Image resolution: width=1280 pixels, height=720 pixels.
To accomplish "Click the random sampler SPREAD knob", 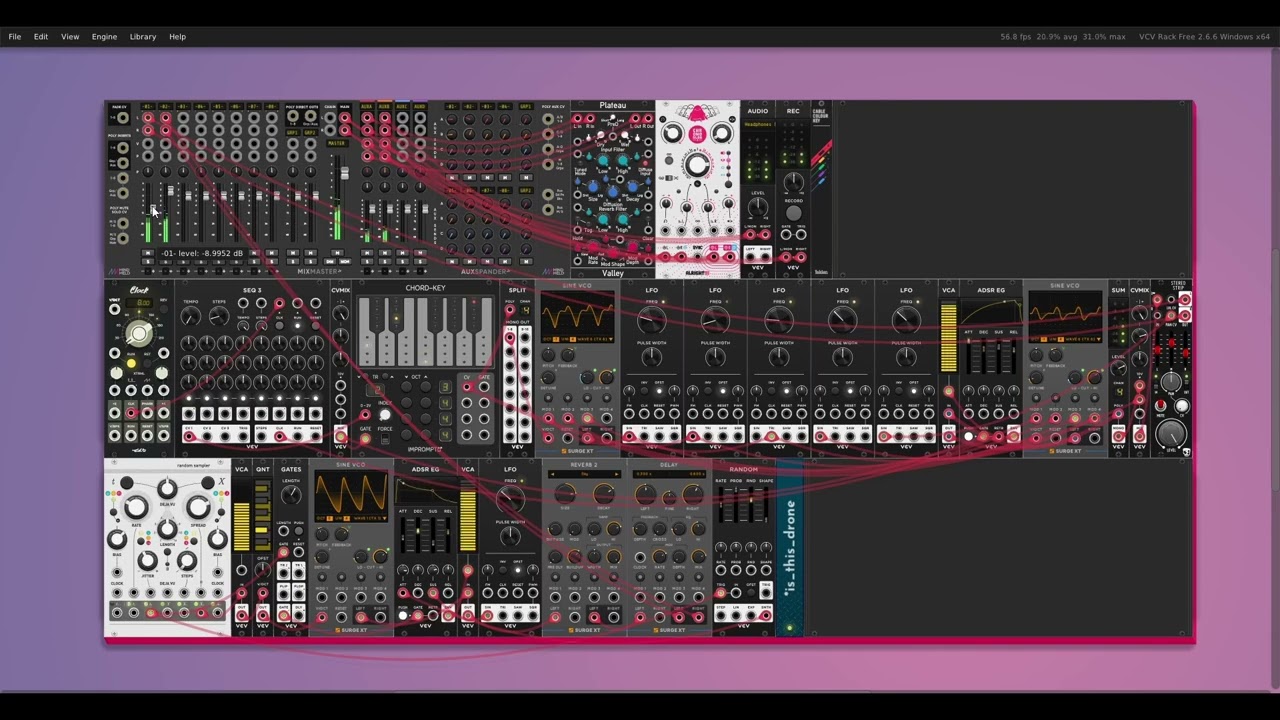I will pos(198,507).
